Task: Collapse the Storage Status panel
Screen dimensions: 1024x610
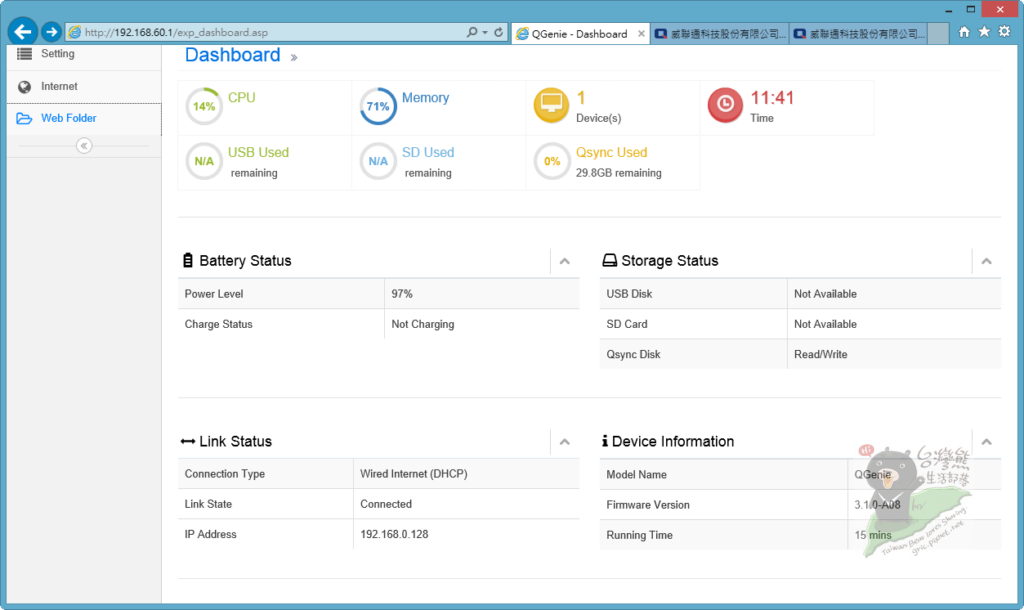Action: pyautogui.click(x=986, y=261)
